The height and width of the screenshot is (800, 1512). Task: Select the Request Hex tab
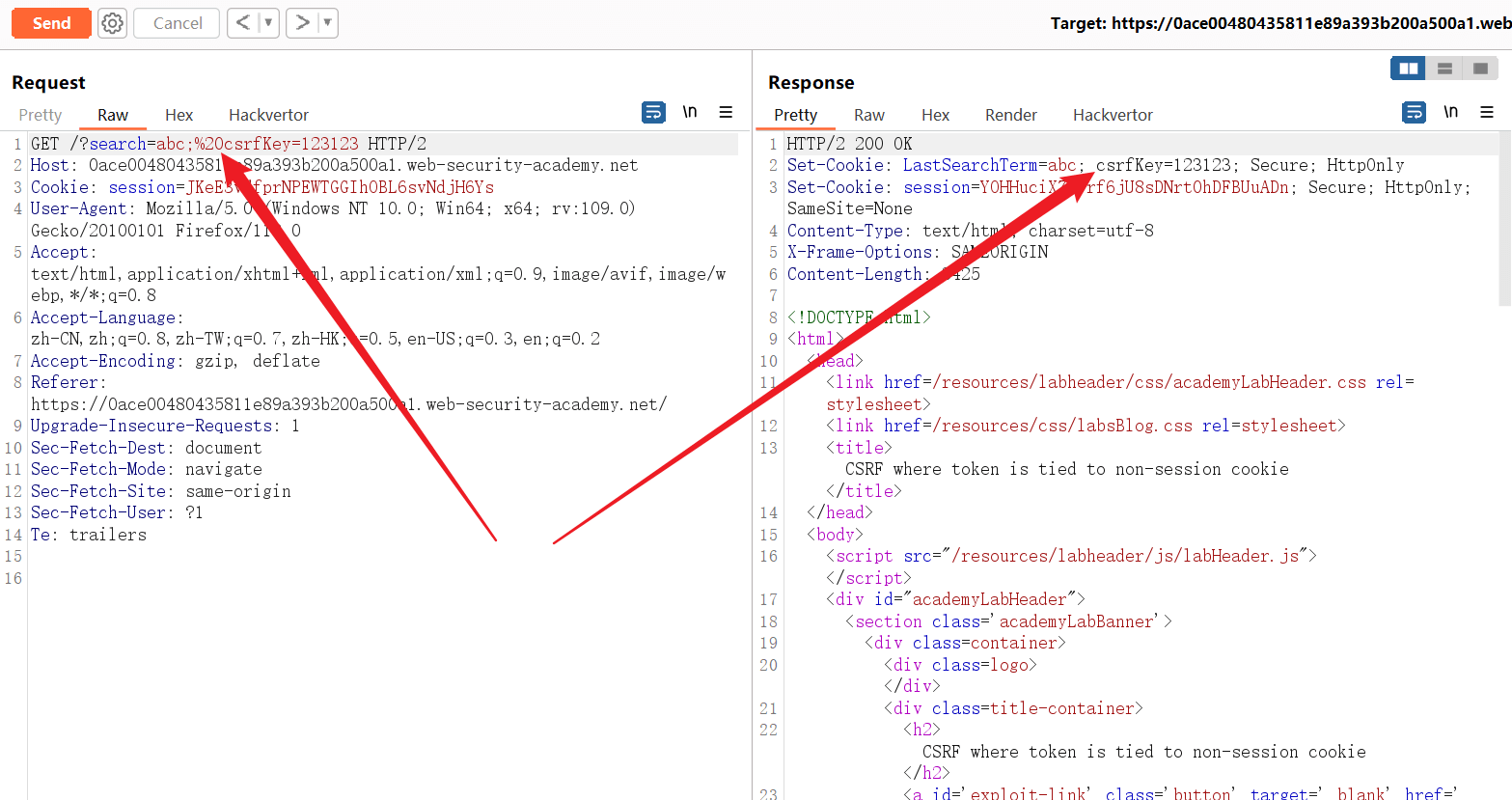pos(179,115)
